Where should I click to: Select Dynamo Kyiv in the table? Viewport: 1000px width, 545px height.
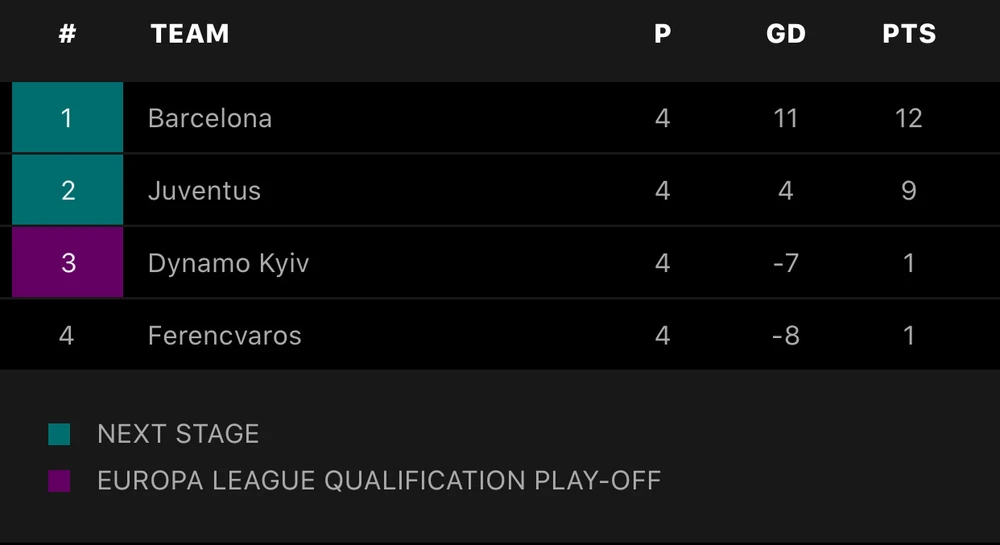pos(228,263)
